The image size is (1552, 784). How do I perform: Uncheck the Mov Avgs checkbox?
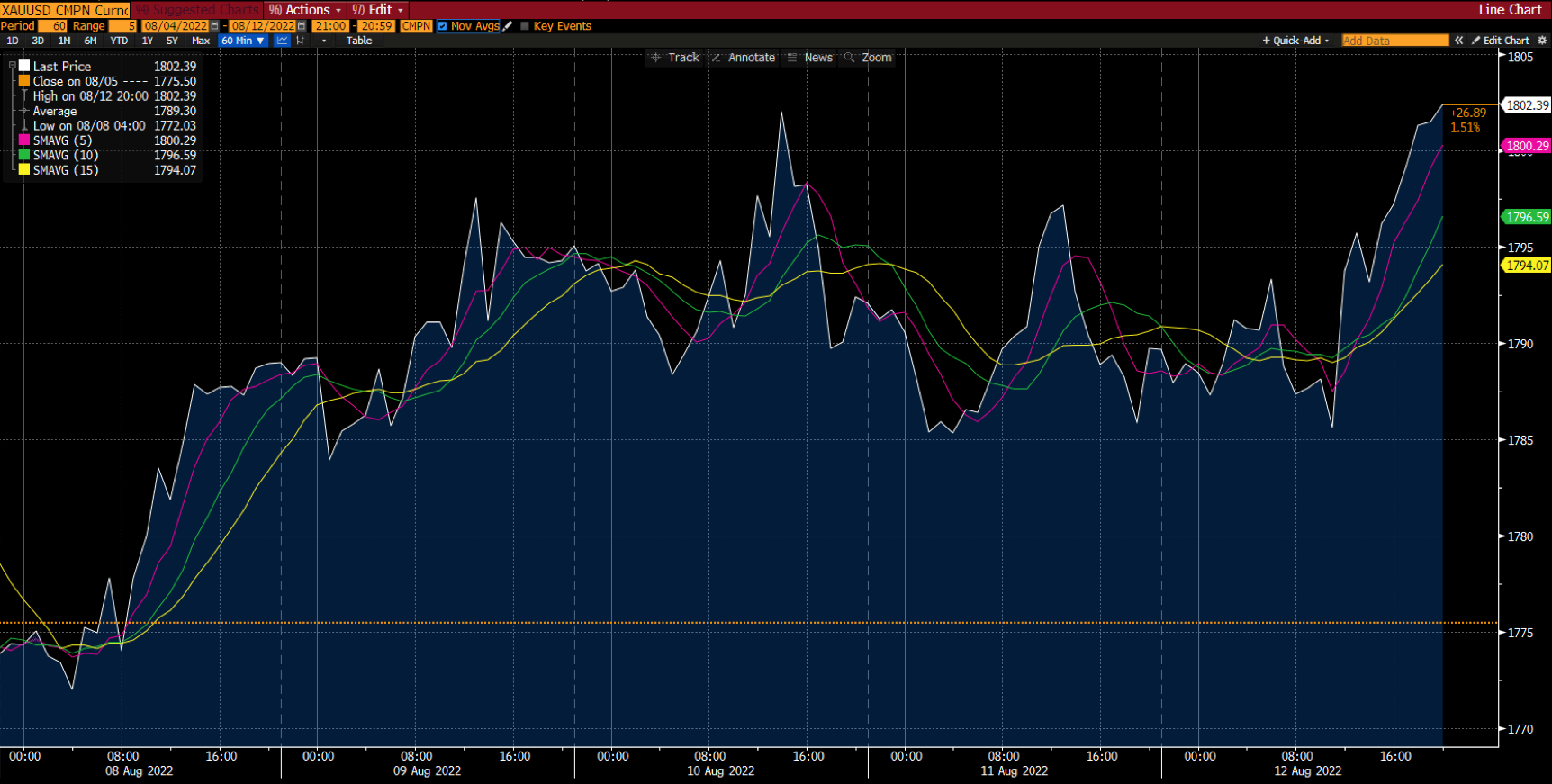tap(443, 26)
